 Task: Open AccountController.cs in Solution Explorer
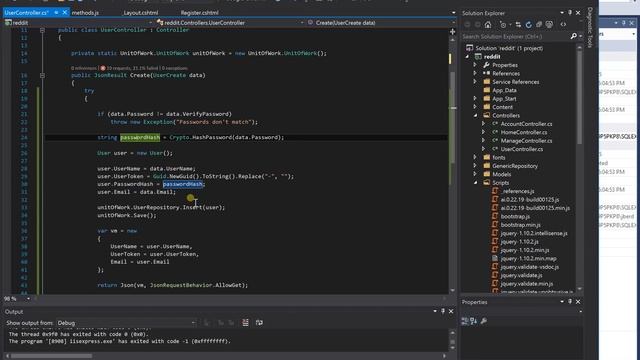[526, 124]
